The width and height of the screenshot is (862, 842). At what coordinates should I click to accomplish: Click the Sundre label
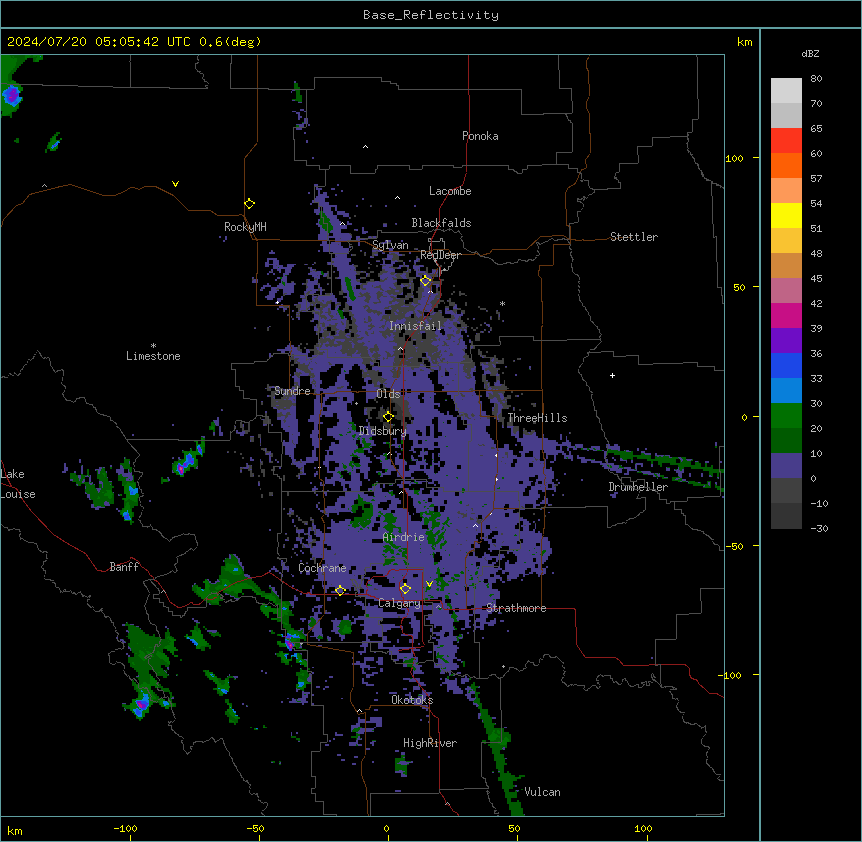coord(292,391)
